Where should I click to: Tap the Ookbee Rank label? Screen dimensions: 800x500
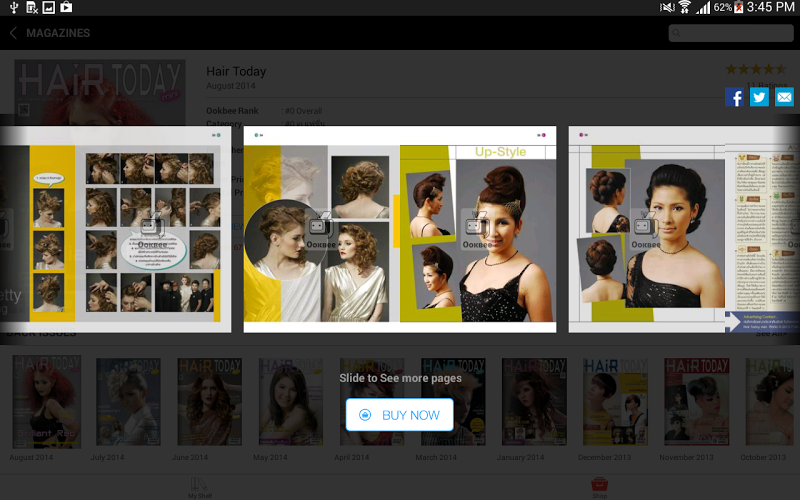[x=232, y=111]
